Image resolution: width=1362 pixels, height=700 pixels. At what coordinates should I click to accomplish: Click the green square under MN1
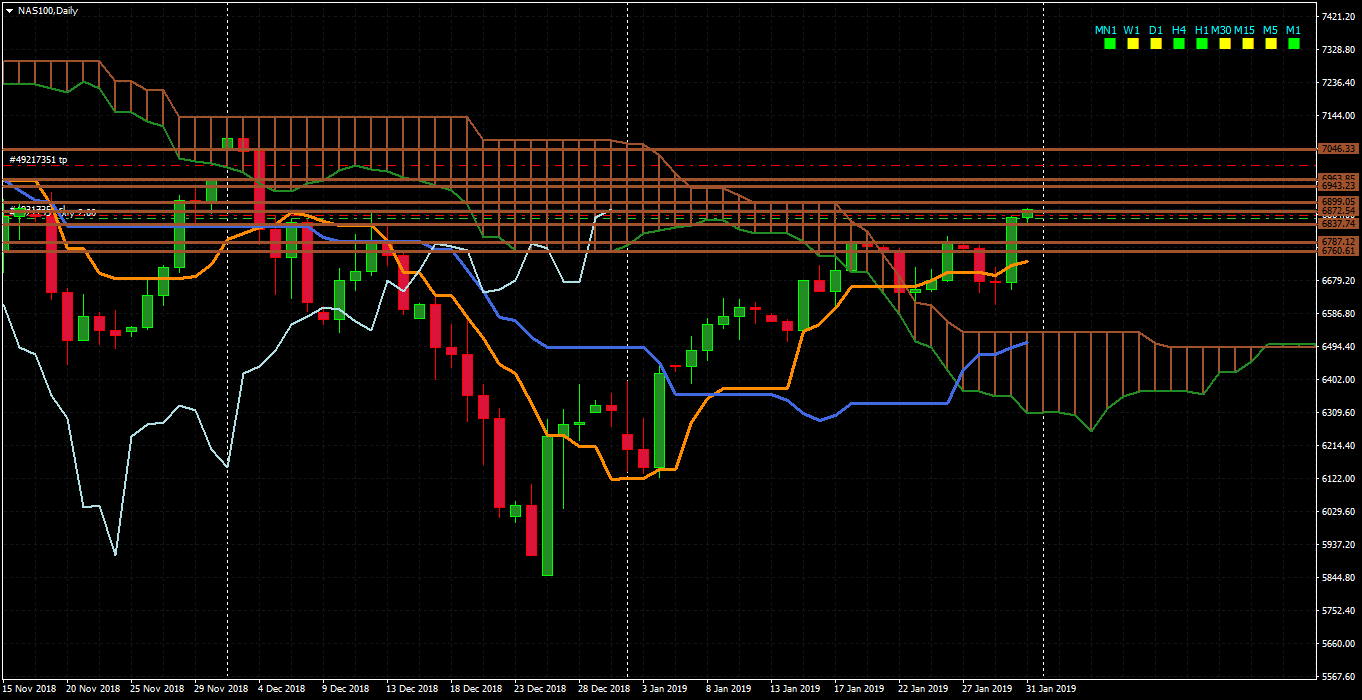[1108, 44]
